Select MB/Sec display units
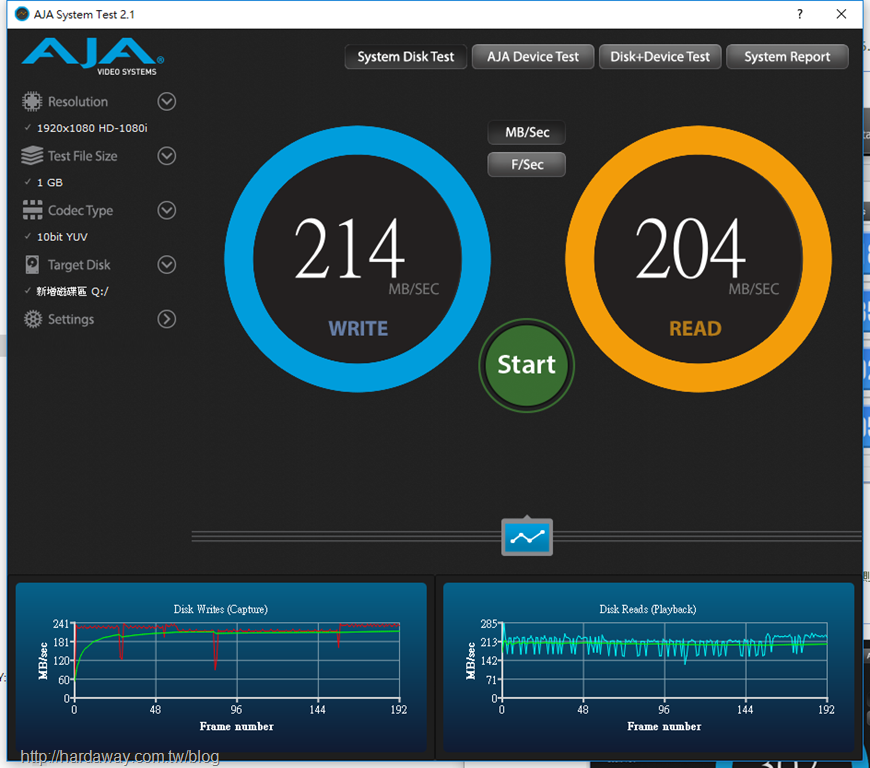This screenshot has height=768, width=870. pos(527,133)
